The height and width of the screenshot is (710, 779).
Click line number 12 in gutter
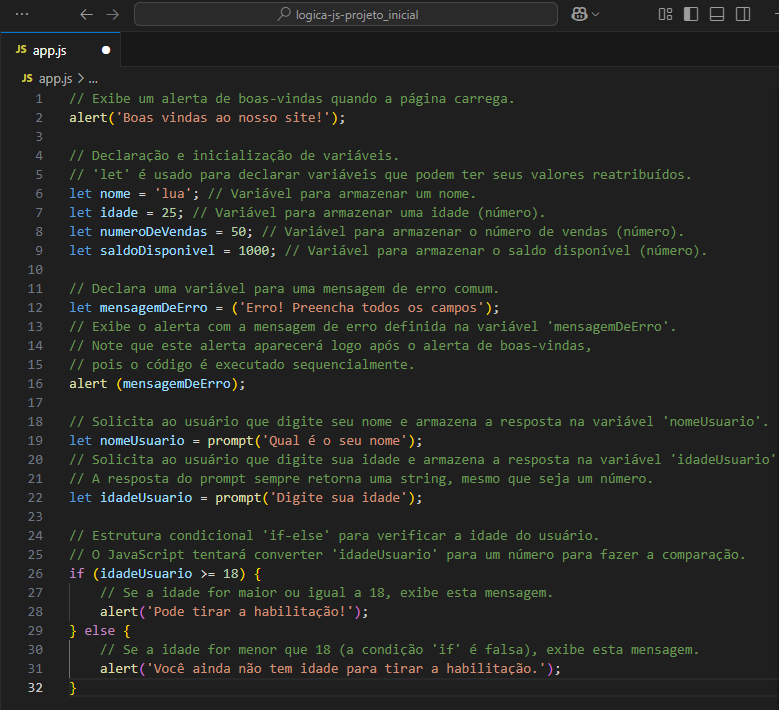tap(35, 308)
